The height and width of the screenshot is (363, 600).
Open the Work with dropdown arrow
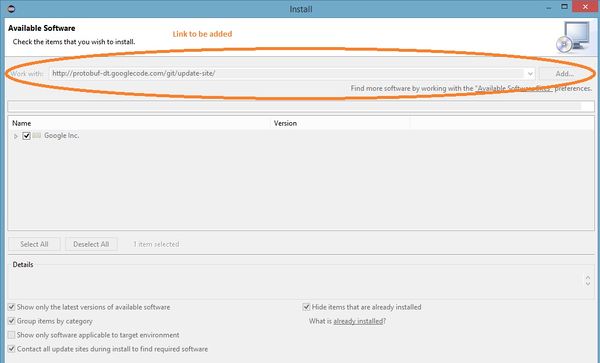coord(530,73)
